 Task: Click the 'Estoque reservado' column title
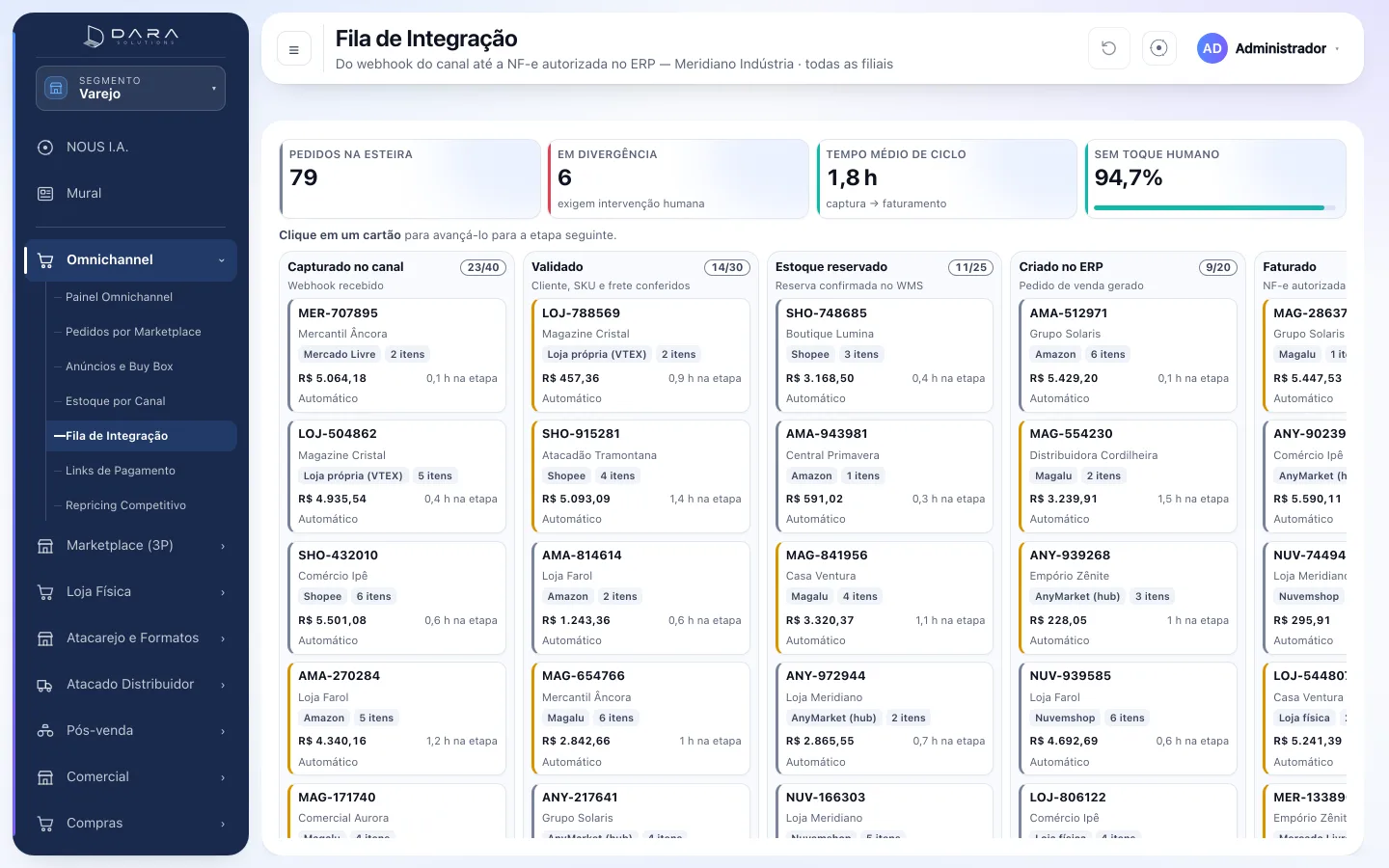(831, 267)
